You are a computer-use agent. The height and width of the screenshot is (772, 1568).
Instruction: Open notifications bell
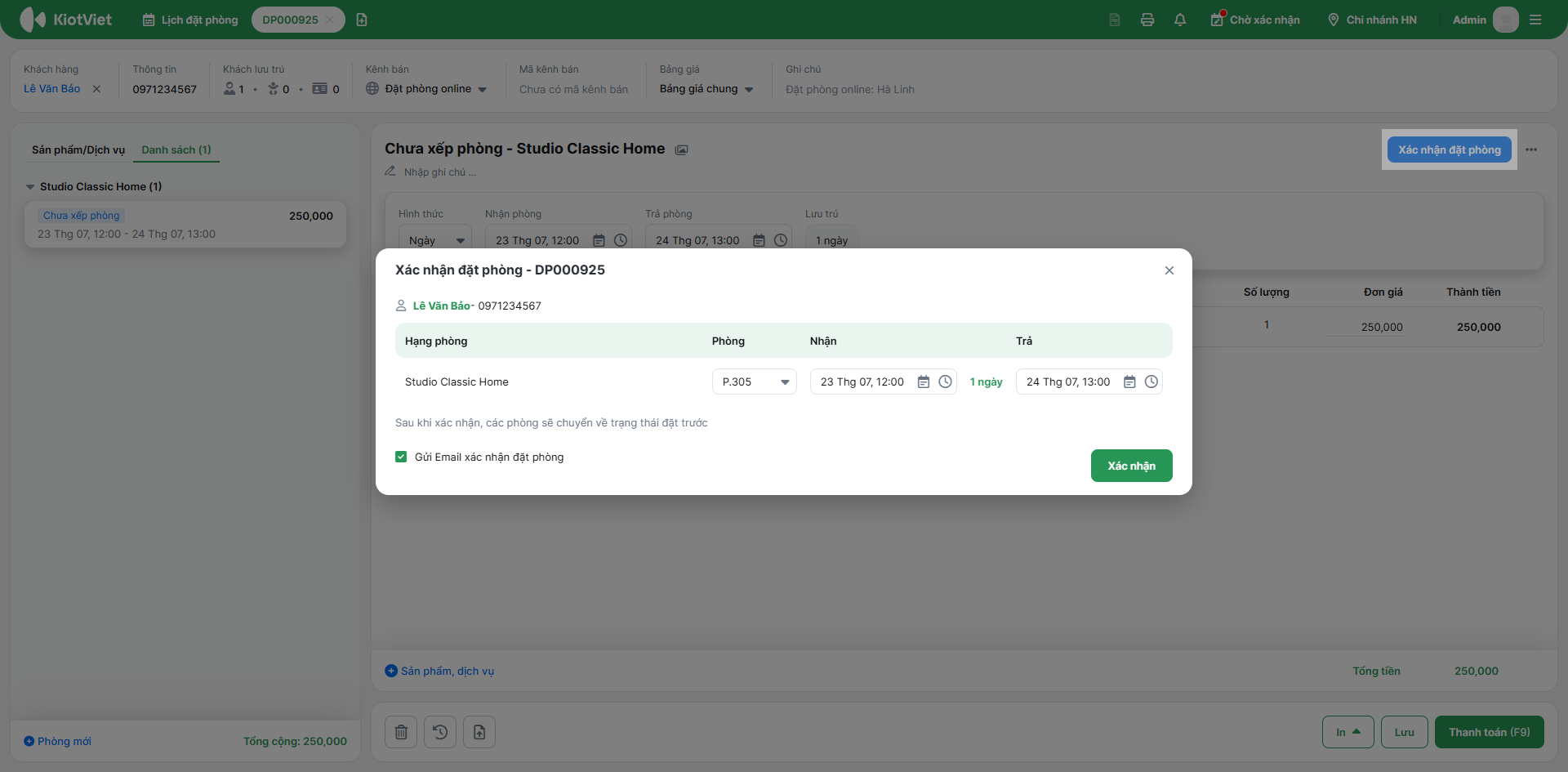tap(1180, 20)
